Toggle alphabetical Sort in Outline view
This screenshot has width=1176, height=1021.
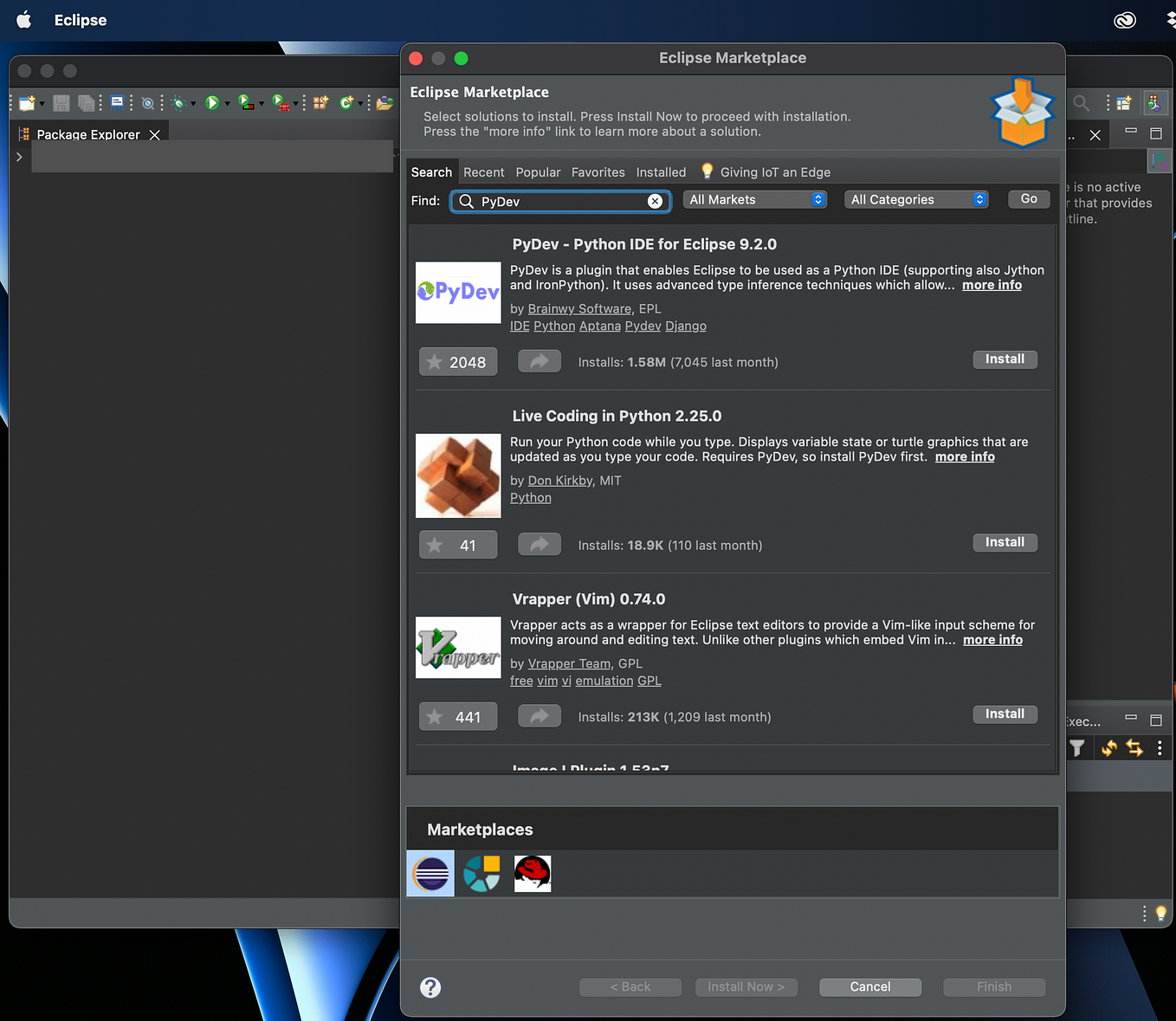pyautogui.click(x=1159, y=160)
